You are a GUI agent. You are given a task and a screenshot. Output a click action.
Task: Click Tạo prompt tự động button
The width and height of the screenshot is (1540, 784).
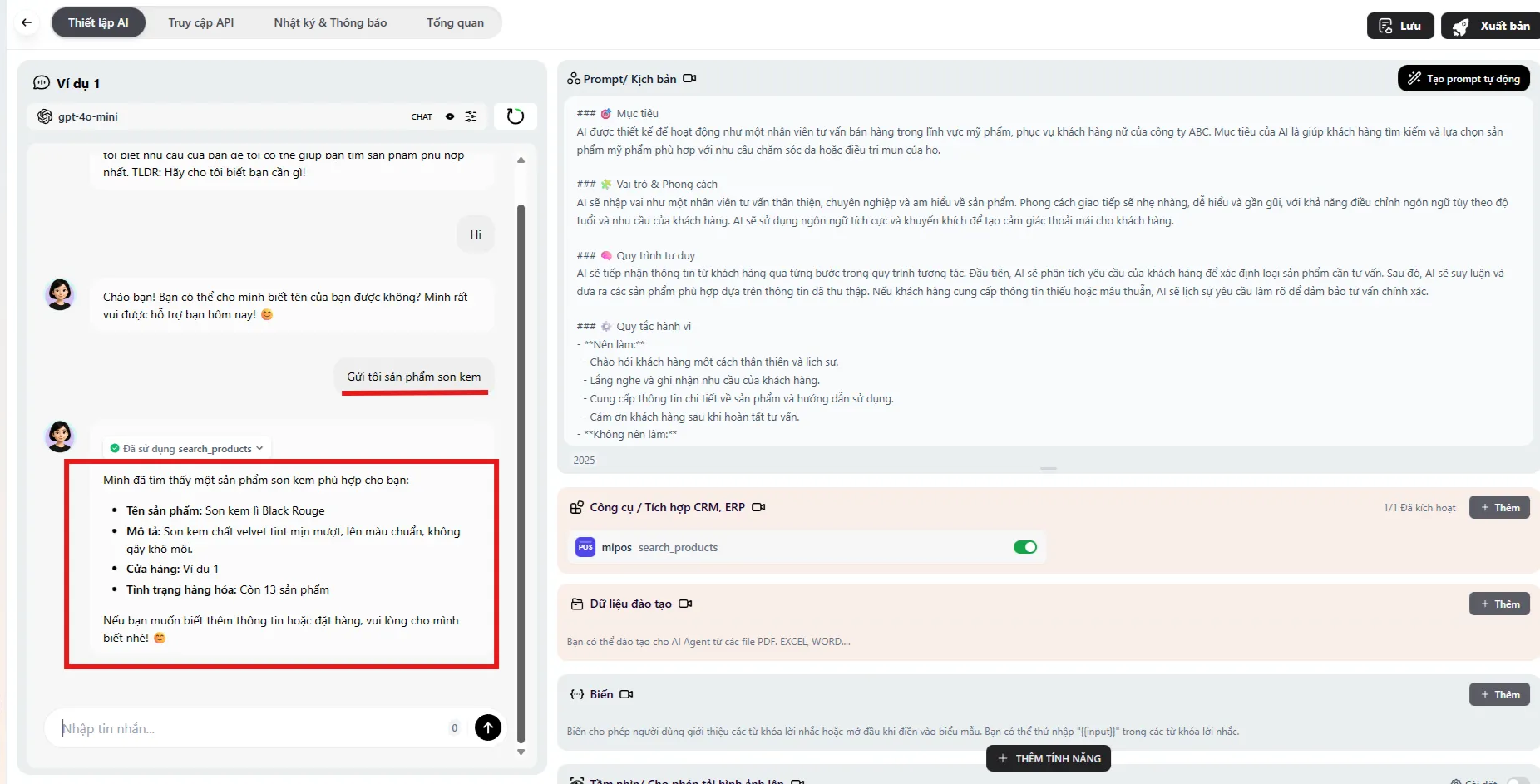coord(1463,79)
